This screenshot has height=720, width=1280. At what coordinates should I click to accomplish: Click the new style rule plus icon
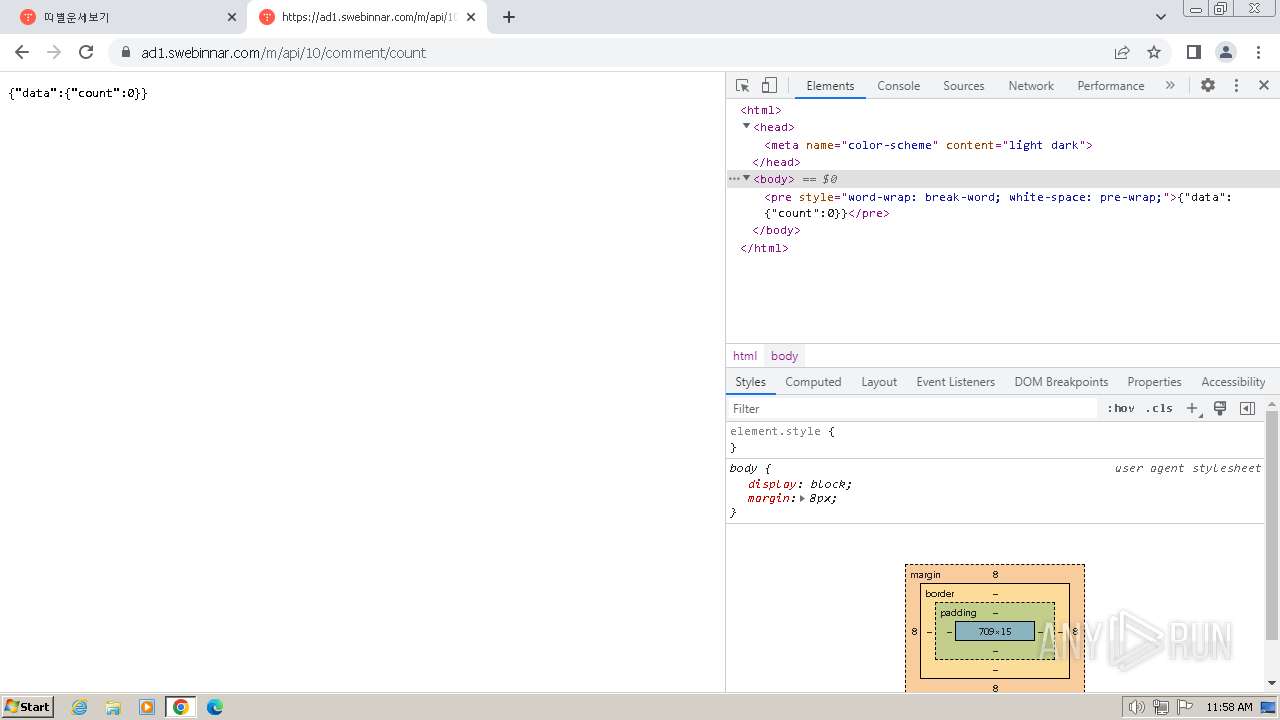1192,408
